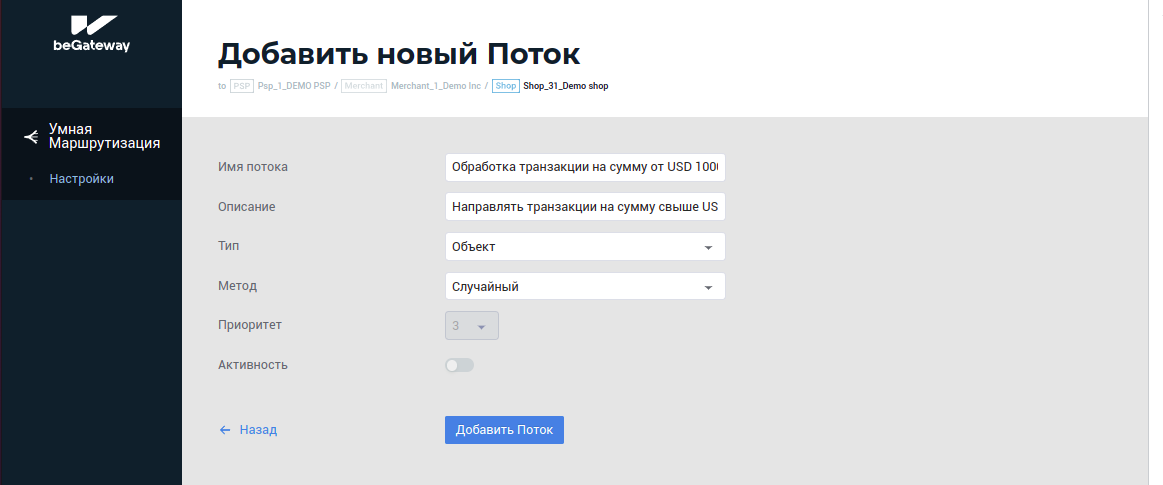1163x485 pixels.
Task: Go back using the Назад link
Action: tap(258, 430)
